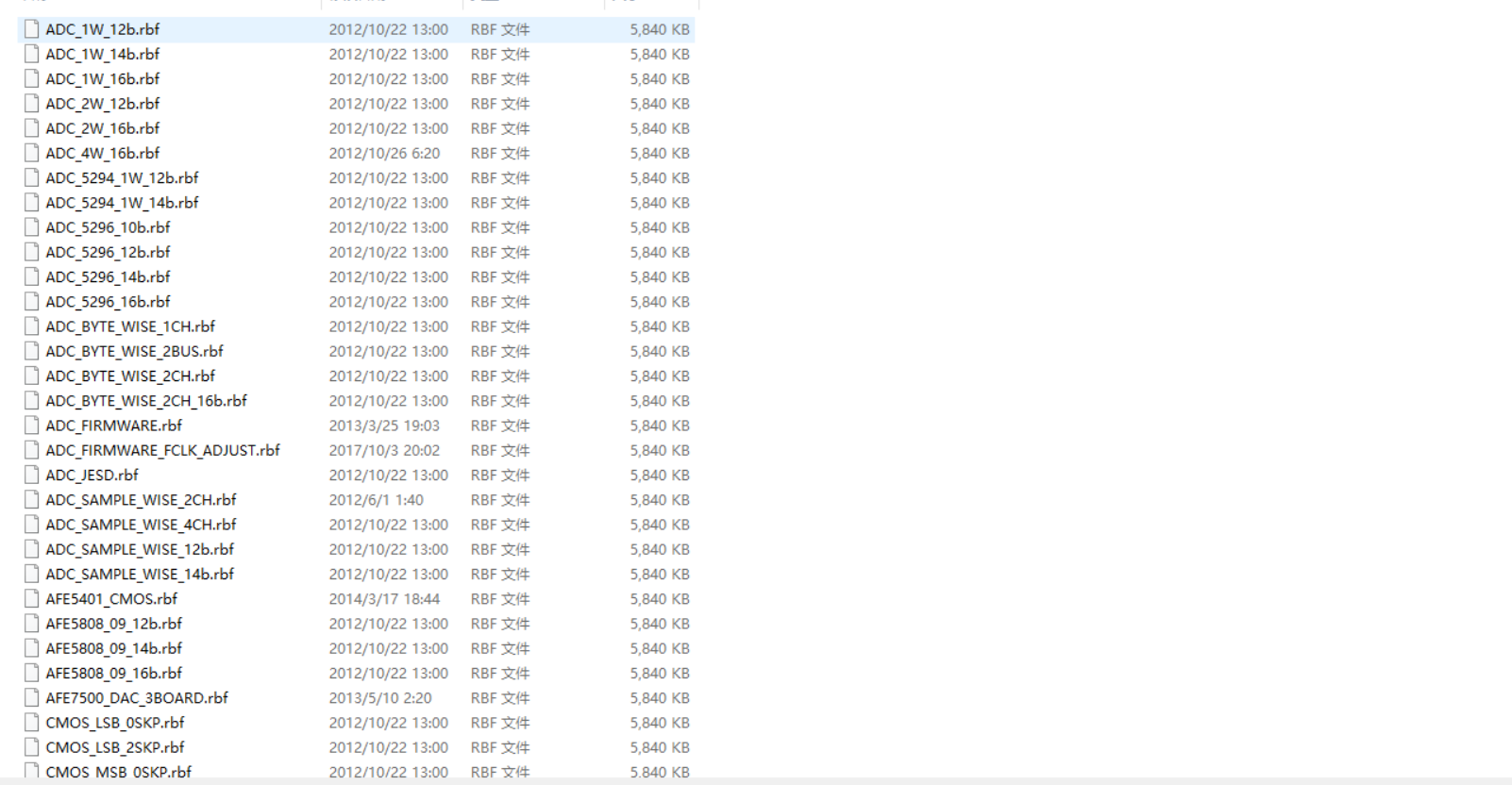Click the file icon for ADC_SAMPLE_WISE_12b.rbf

pos(32,549)
